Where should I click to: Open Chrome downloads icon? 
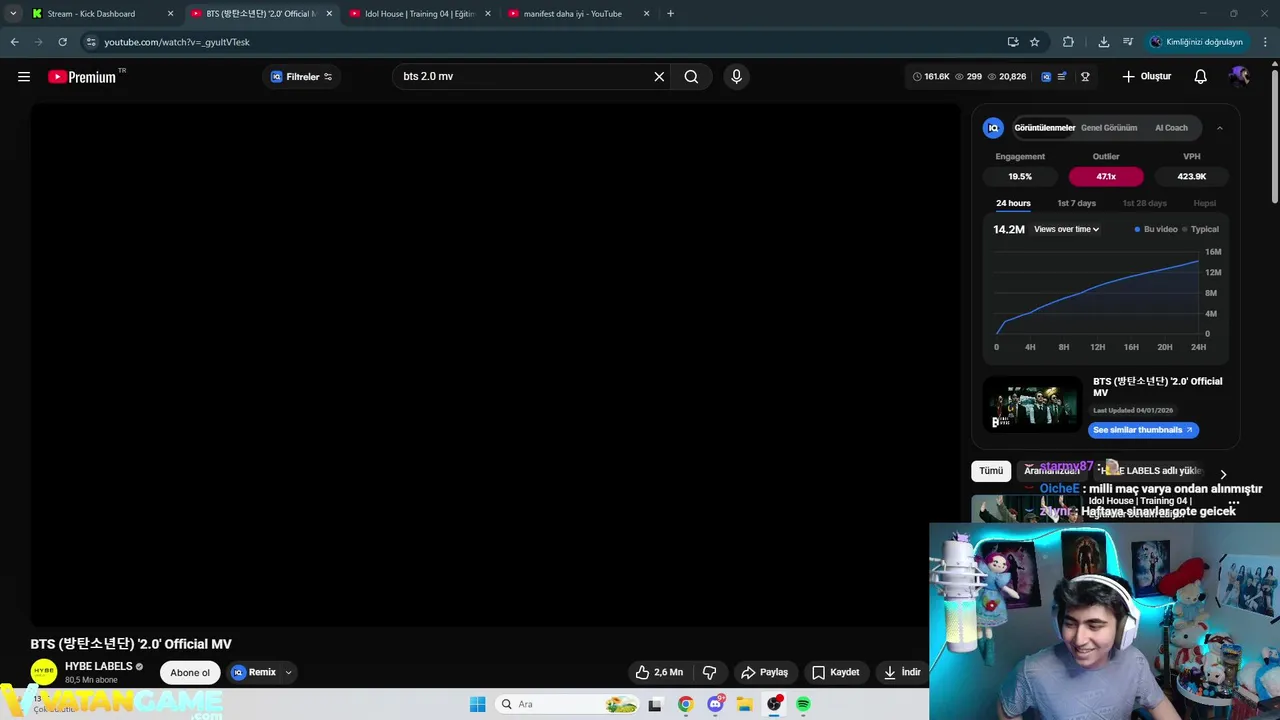click(1104, 42)
